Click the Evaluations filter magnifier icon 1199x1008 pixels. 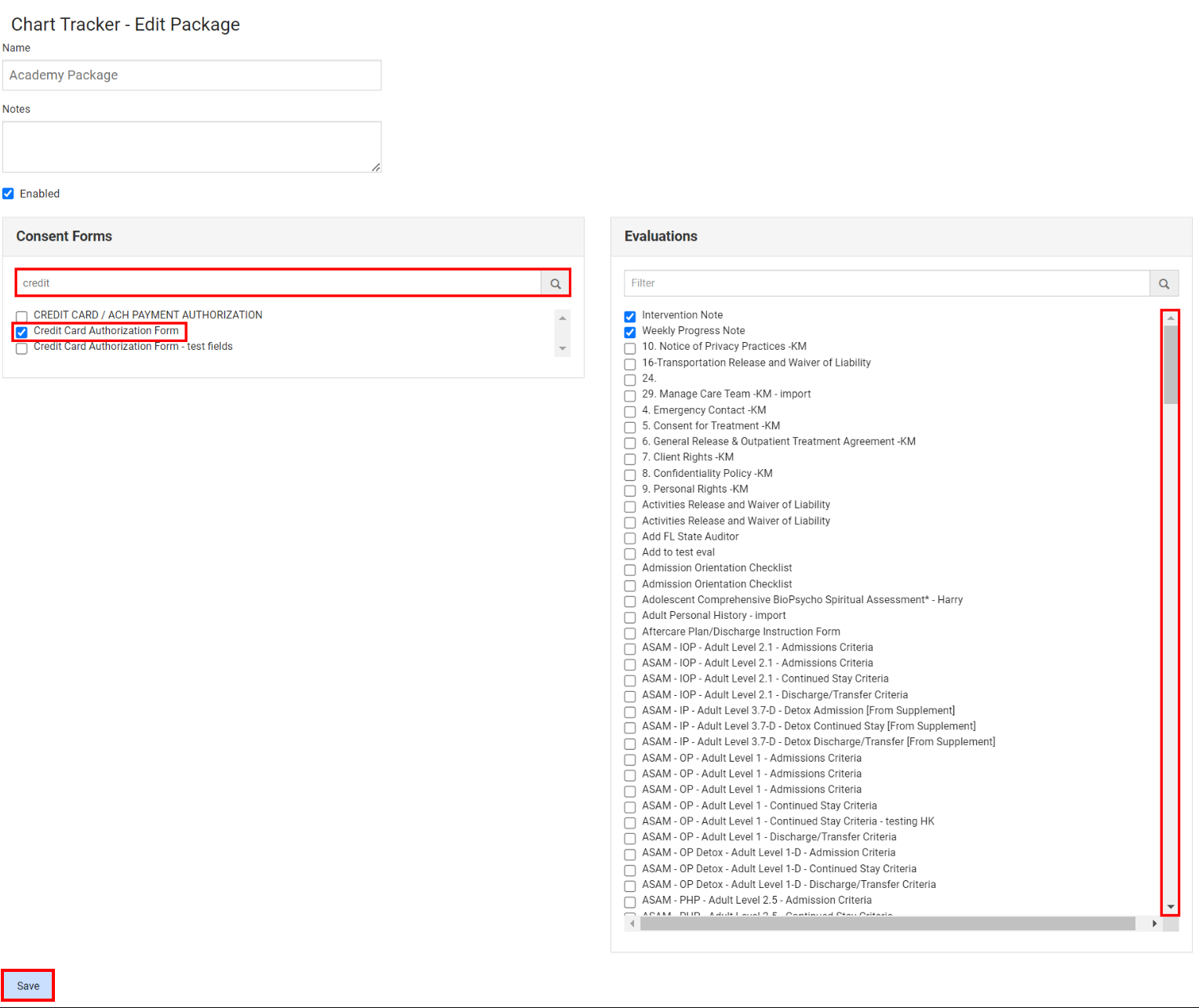tap(1164, 283)
